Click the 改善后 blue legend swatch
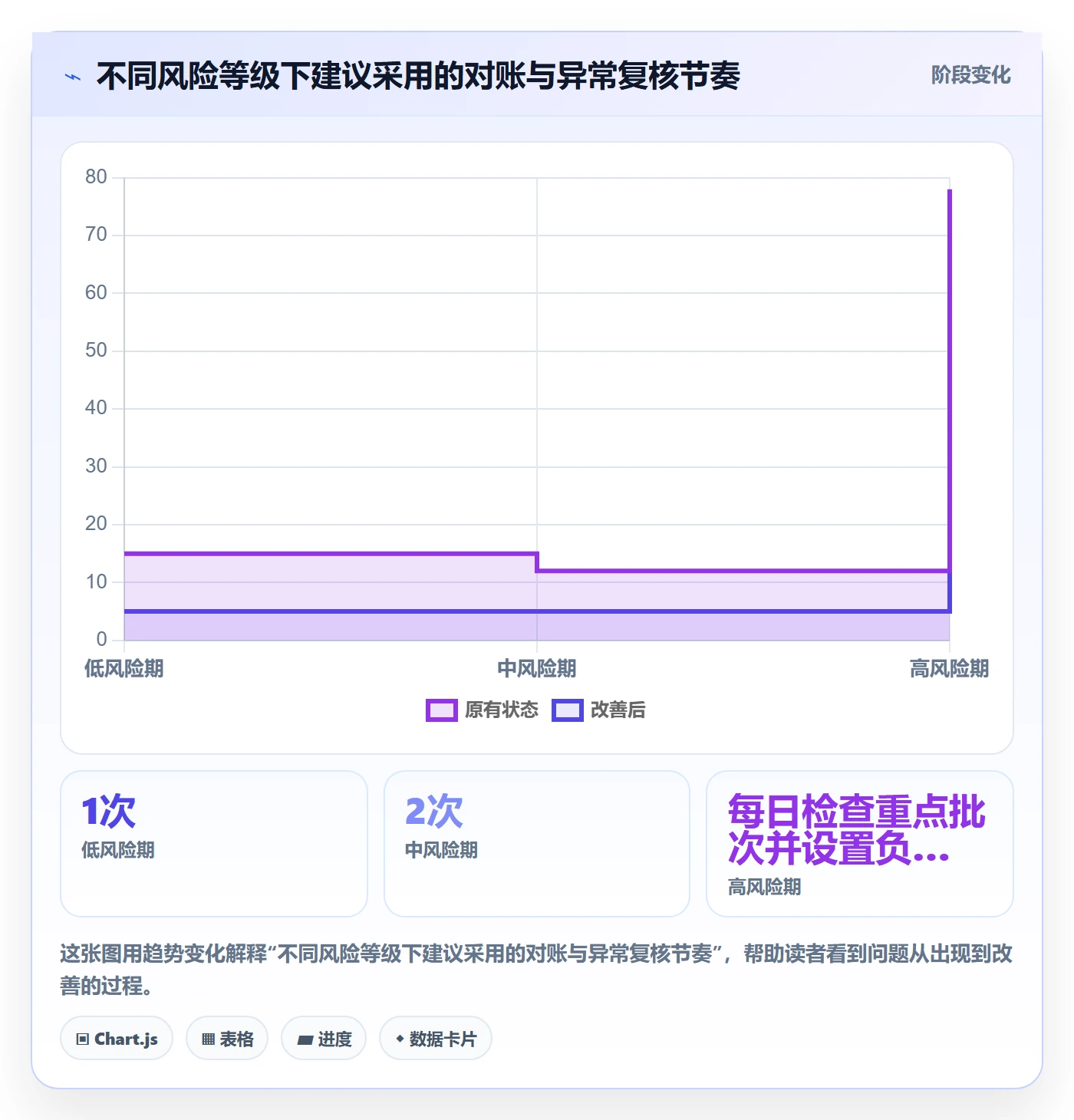Screen dimensions: 1074x1120 [568, 710]
